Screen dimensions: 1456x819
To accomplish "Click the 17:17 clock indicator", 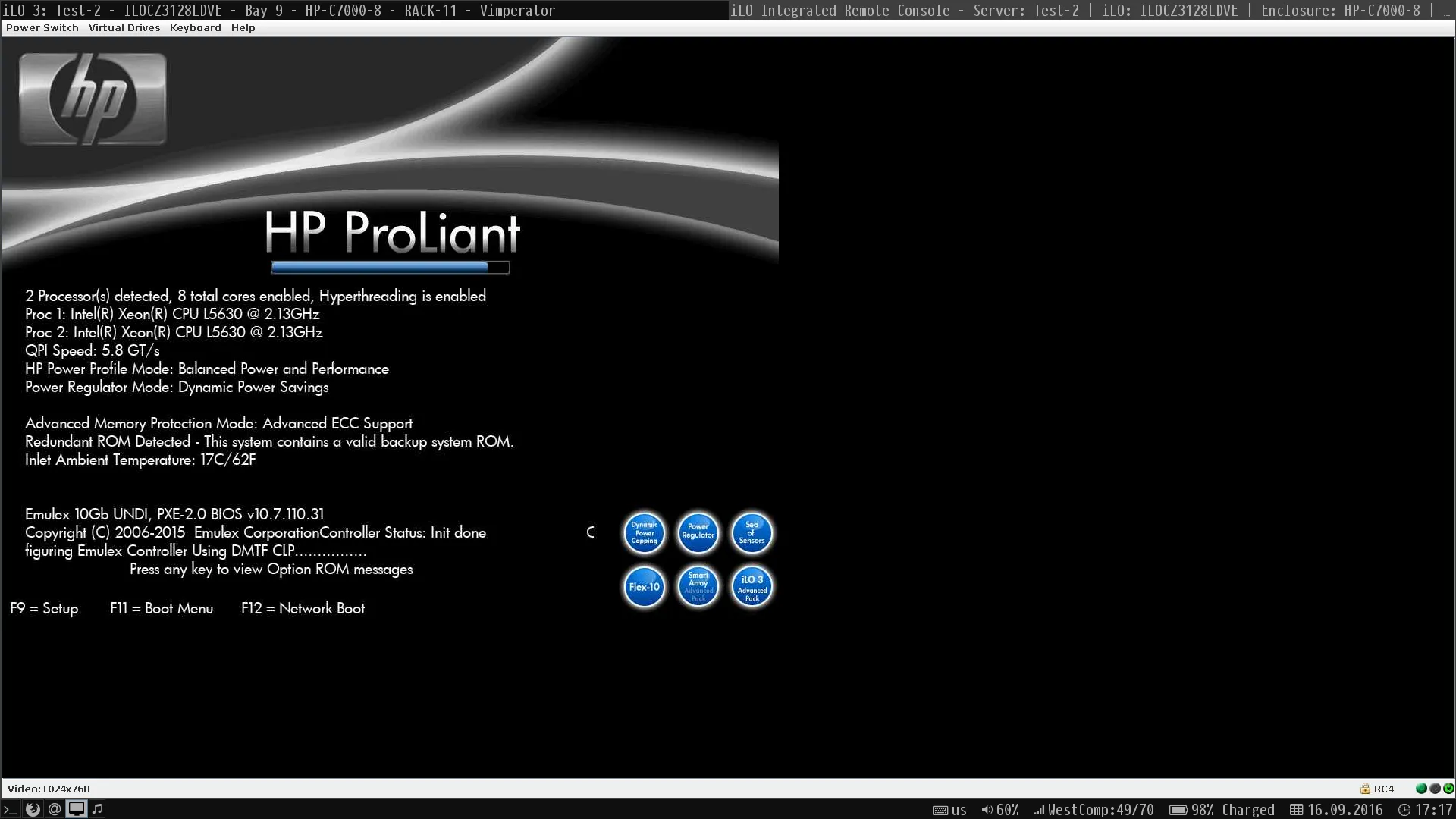I will (1425, 810).
